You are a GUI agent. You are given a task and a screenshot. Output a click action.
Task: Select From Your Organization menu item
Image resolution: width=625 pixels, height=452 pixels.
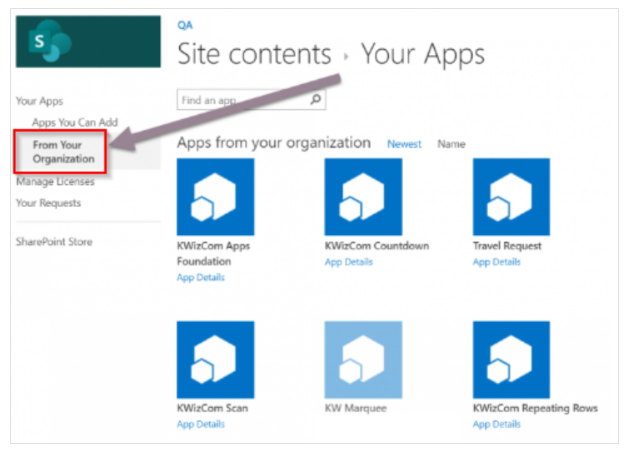pos(63,152)
